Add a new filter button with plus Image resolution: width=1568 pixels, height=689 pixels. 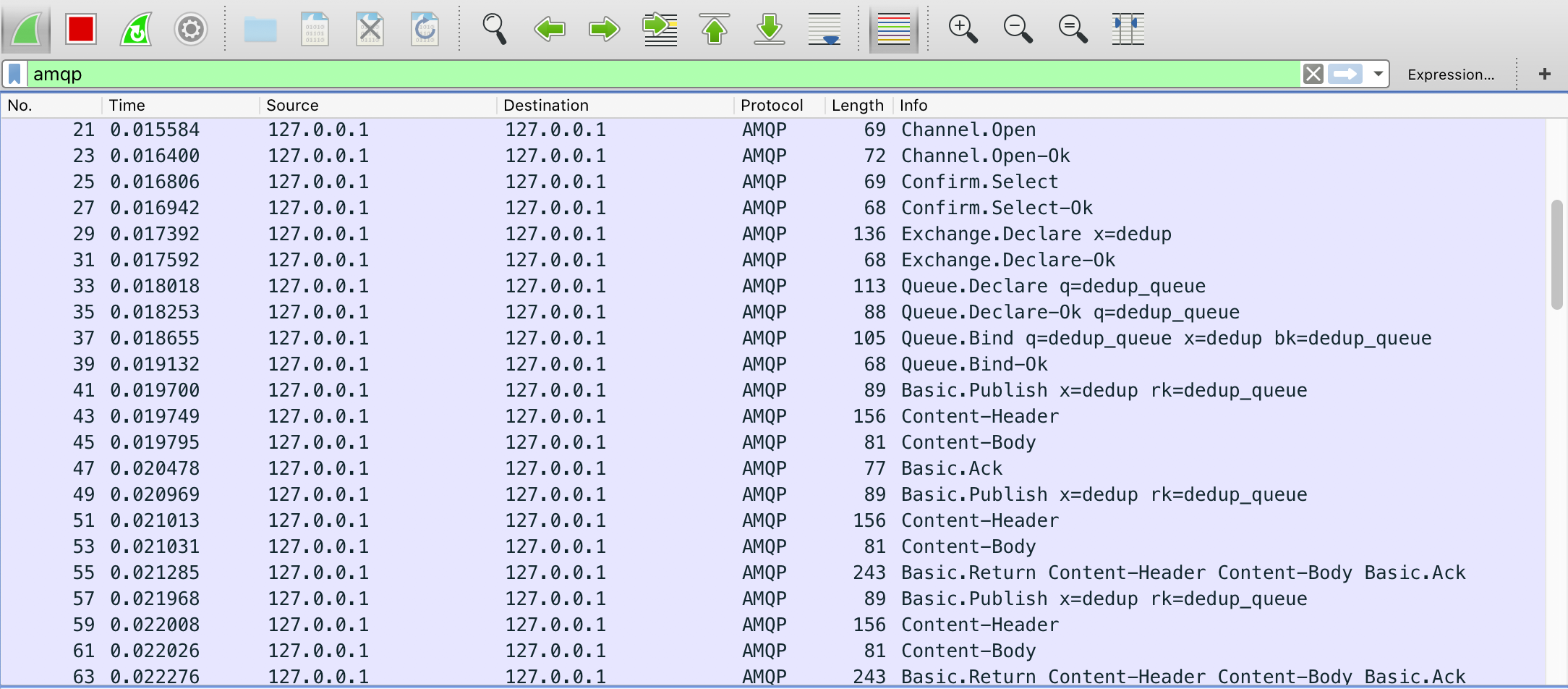click(x=1545, y=73)
